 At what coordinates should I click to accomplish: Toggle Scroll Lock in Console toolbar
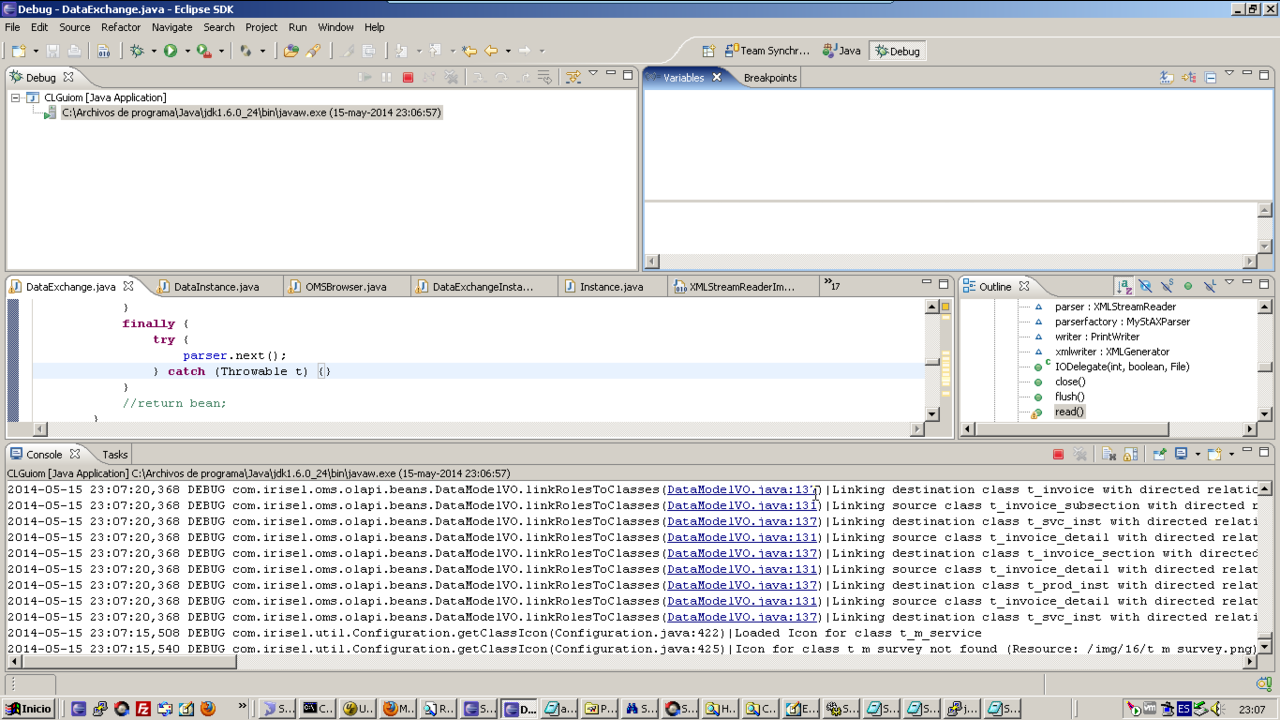pyautogui.click(x=1130, y=454)
